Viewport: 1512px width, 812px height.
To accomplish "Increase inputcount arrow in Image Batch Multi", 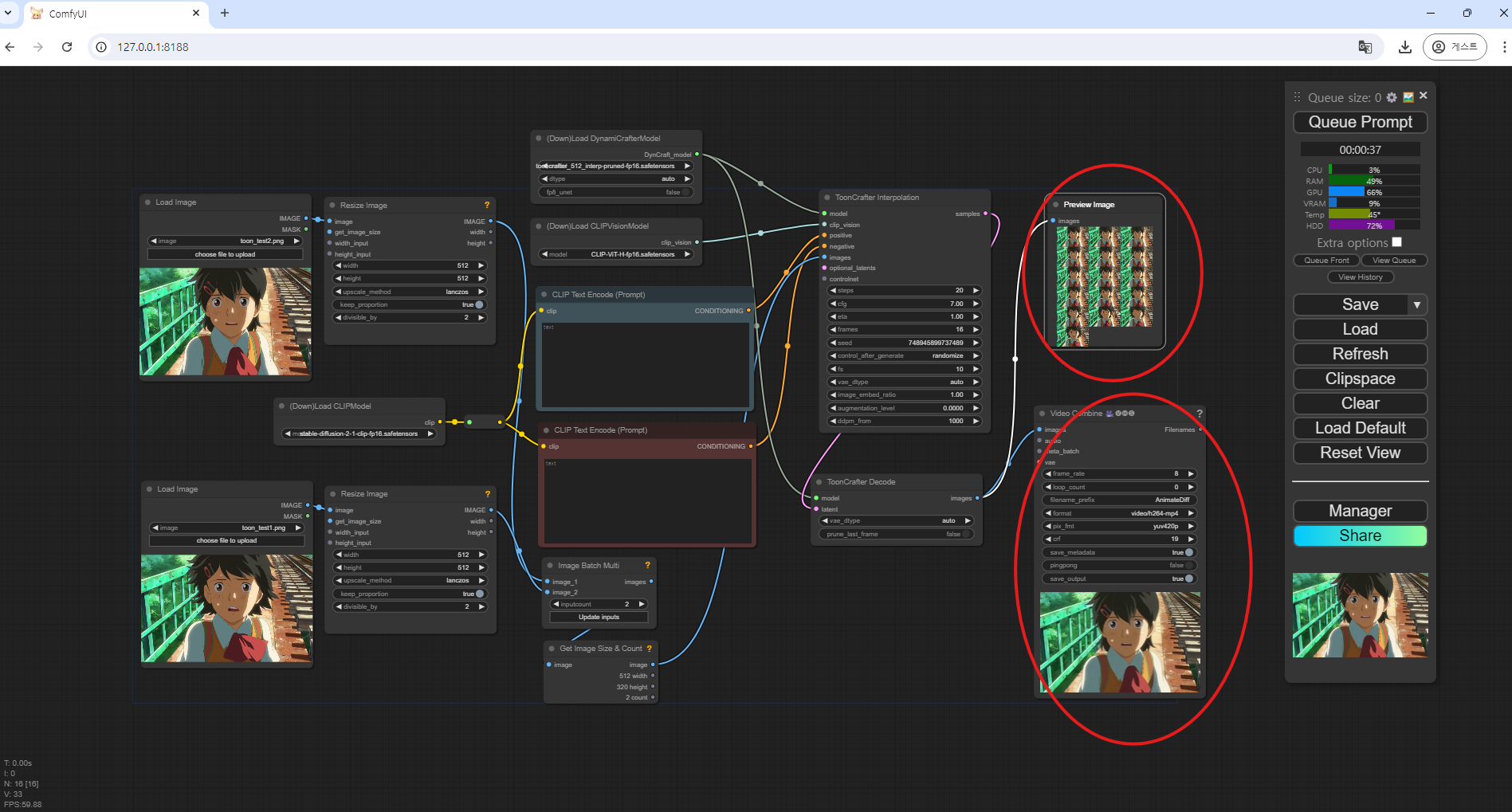I will [x=642, y=604].
